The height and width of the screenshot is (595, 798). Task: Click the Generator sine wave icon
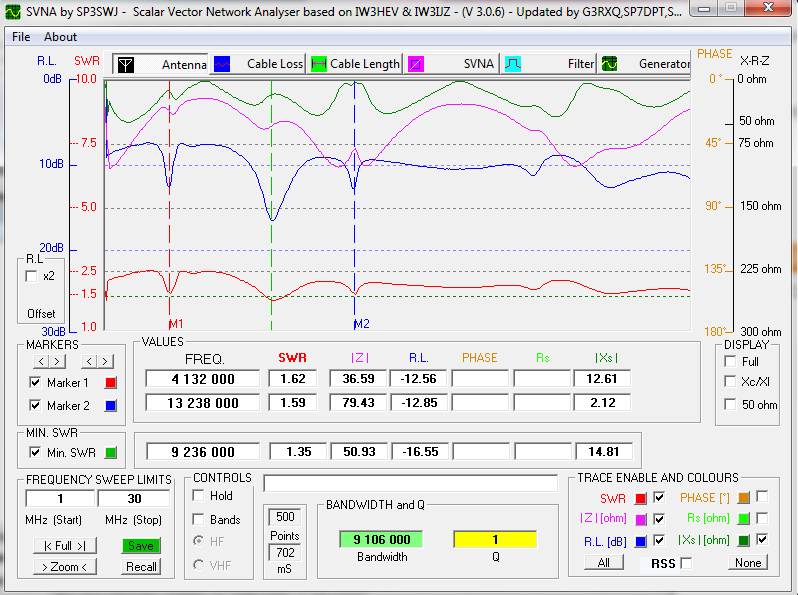tap(608, 64)
